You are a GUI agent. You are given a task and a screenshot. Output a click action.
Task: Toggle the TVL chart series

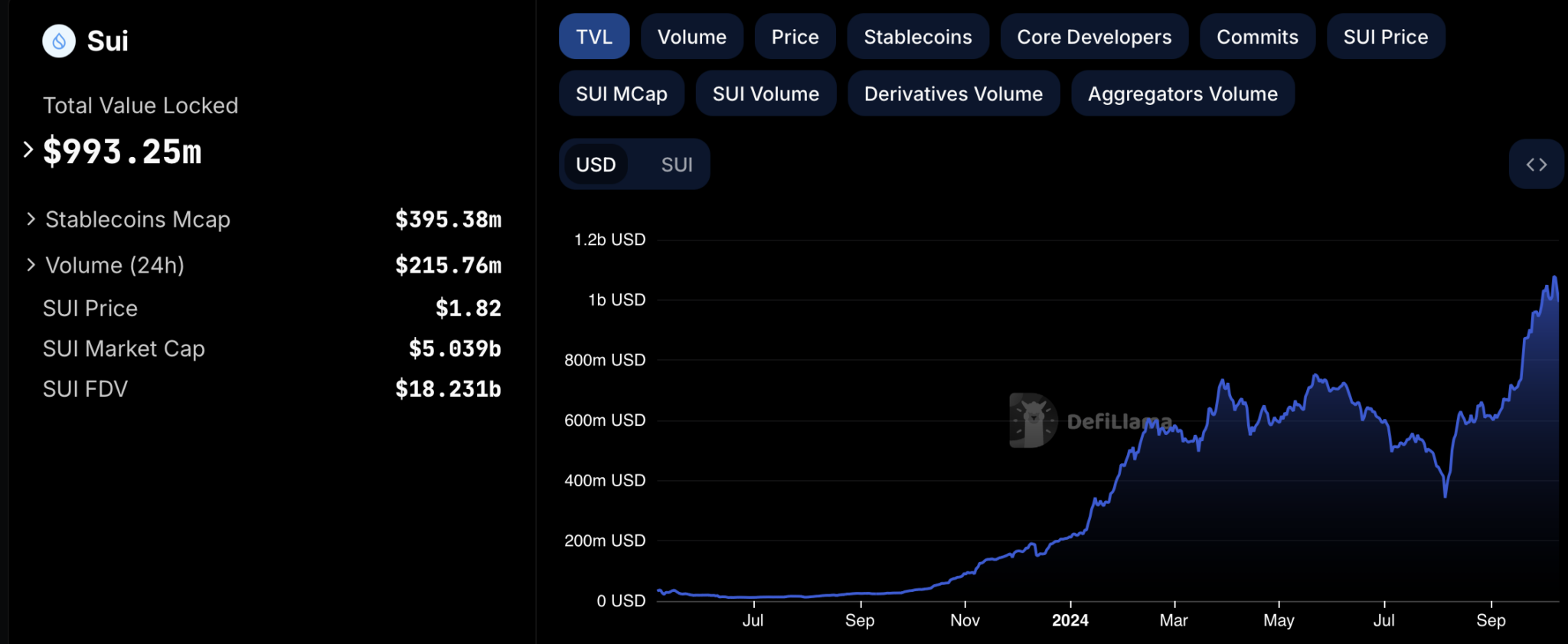pos(594,37)
